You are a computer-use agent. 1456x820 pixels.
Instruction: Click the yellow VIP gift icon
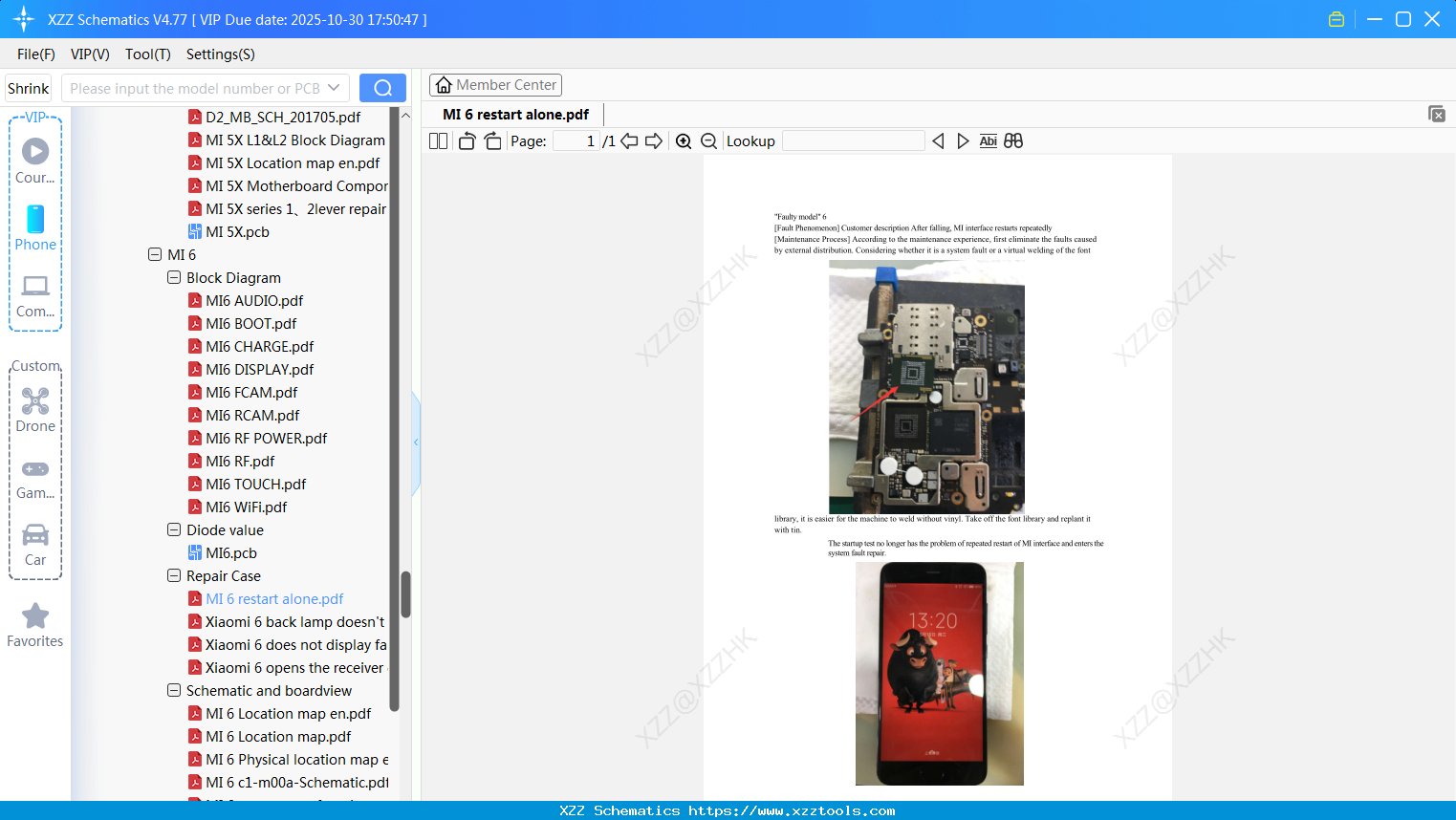tap(1336, 19)
